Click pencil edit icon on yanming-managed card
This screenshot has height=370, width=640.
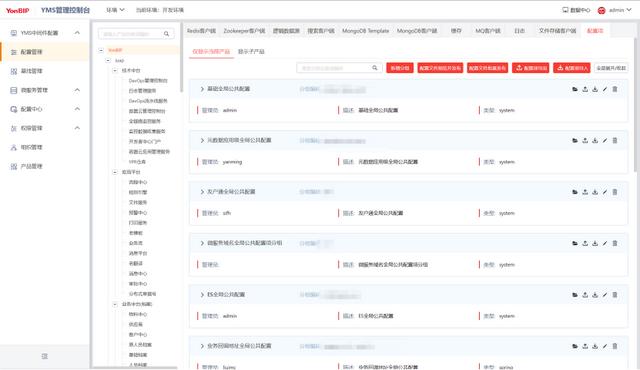click(605, 140)
